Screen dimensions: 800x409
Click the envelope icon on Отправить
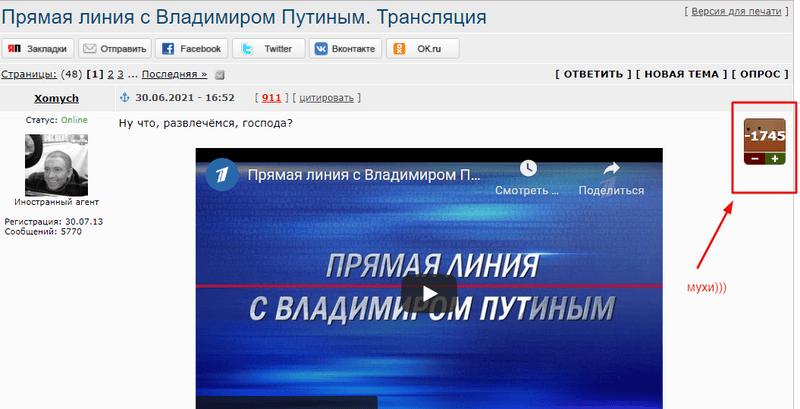coord(90,49)
